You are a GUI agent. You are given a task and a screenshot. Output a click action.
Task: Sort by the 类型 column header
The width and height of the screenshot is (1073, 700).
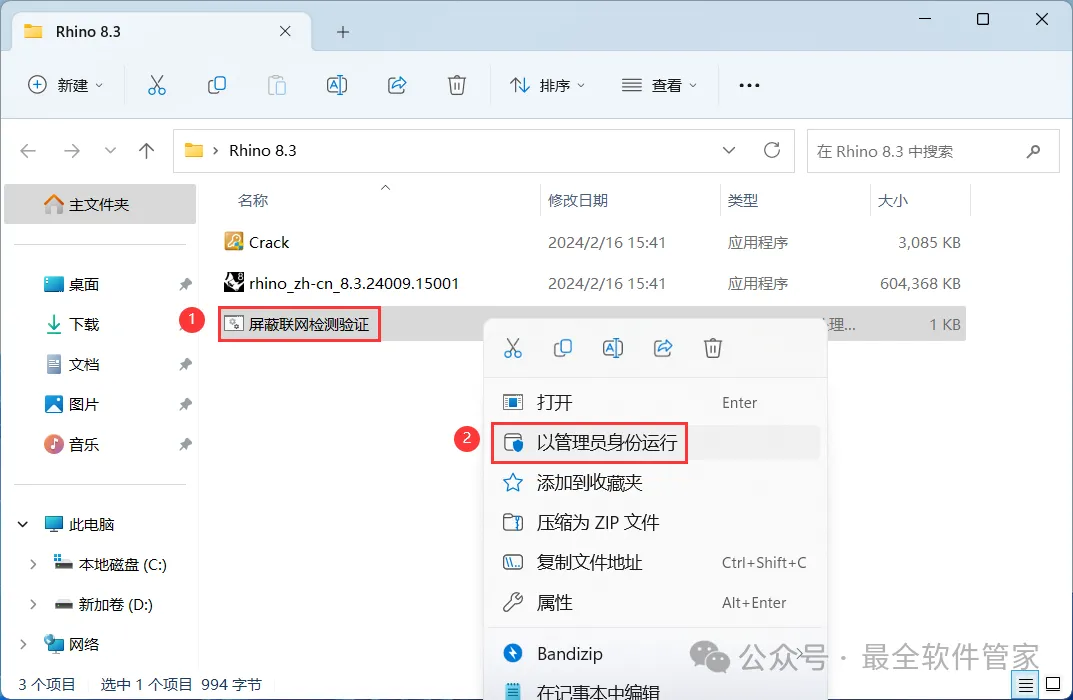[x=742, y=200]
